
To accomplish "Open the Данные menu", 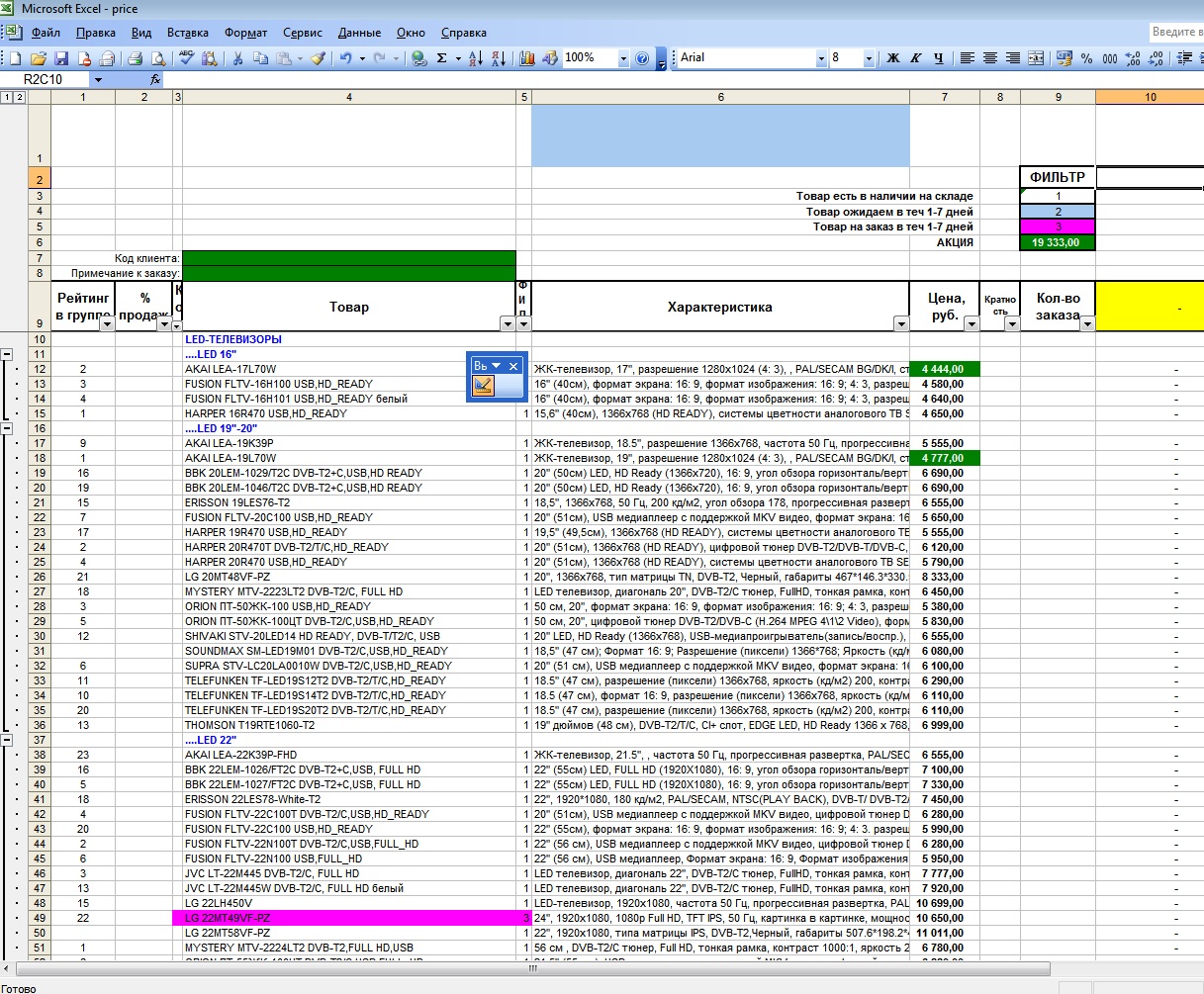I will pos(359,33).
